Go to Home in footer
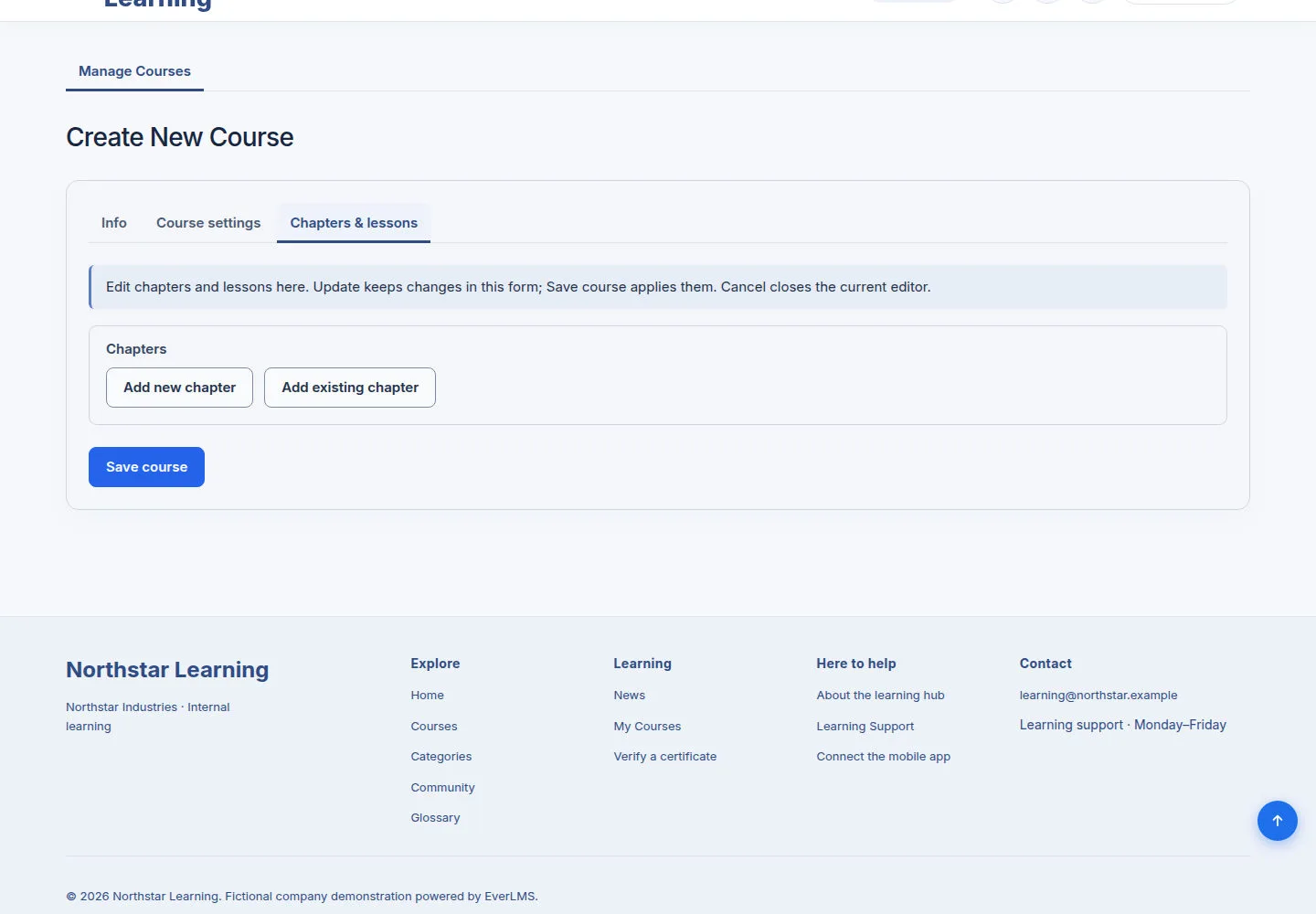Image resolution: width=1316 pixels, height=914 pixels. coord(427,696)
